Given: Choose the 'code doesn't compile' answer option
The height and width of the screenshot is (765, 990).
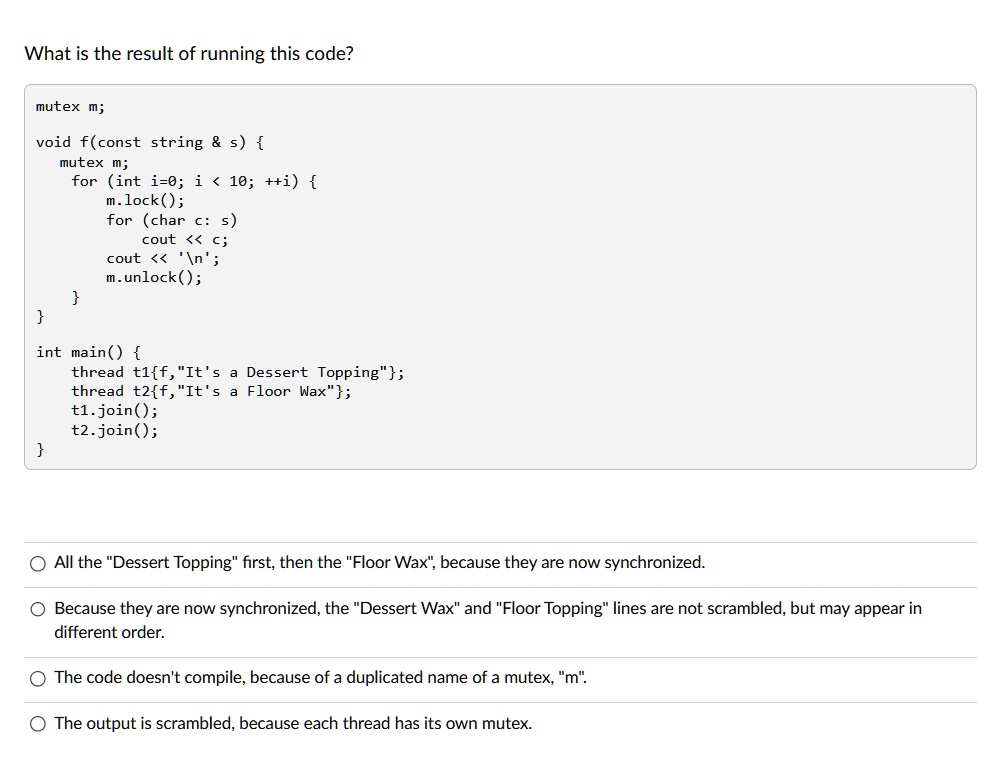Looking at the screenshot, I should pos(37,678).
